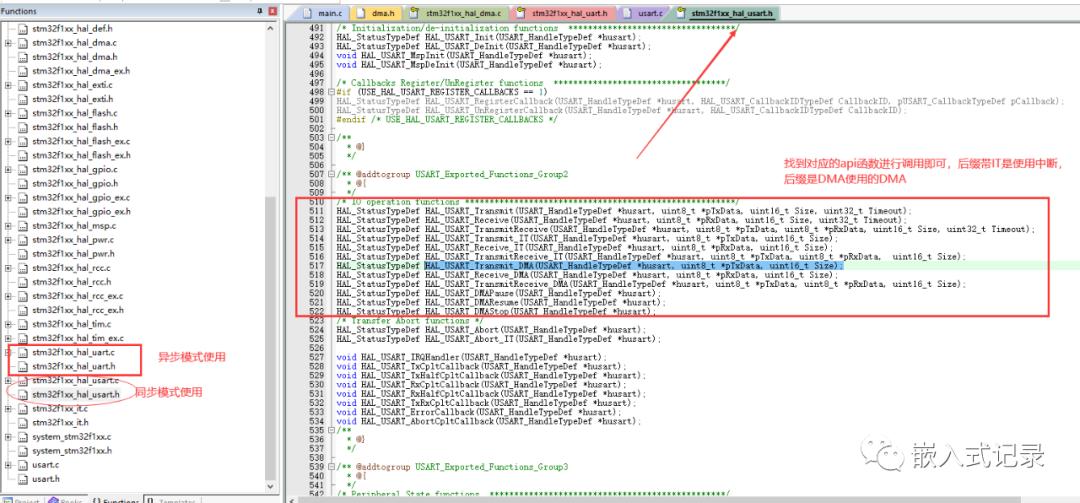
Task: Open the dma.h editor tab
Action: coord(375,12)
